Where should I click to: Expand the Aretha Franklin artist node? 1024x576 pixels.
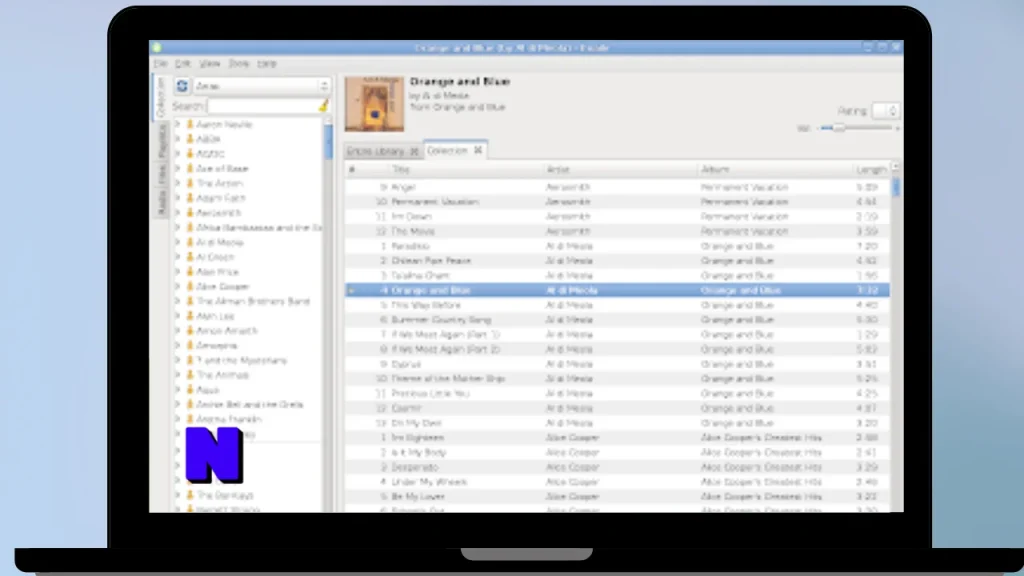pyautogui.click(x=177, y=419)
